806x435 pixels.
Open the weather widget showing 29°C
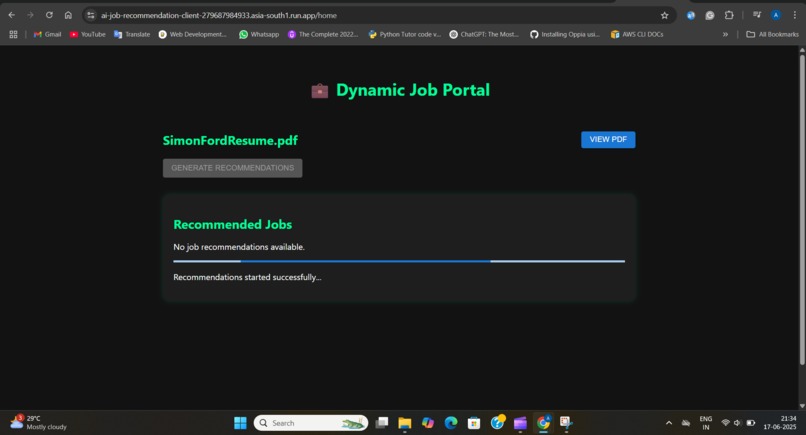[39, 423]
